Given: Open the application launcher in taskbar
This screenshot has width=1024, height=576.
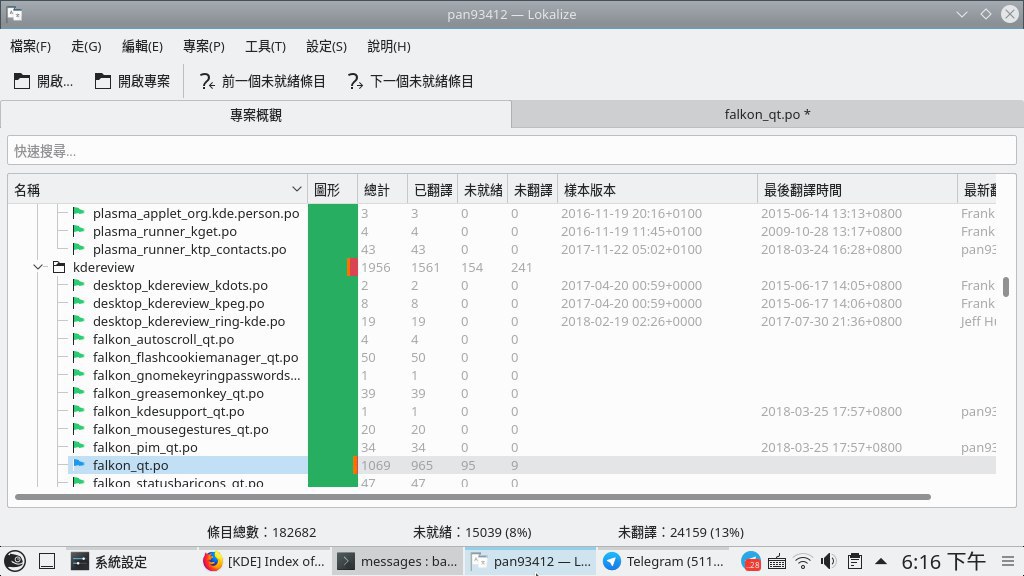Looking at the screenshot, I should click(14, 561).
